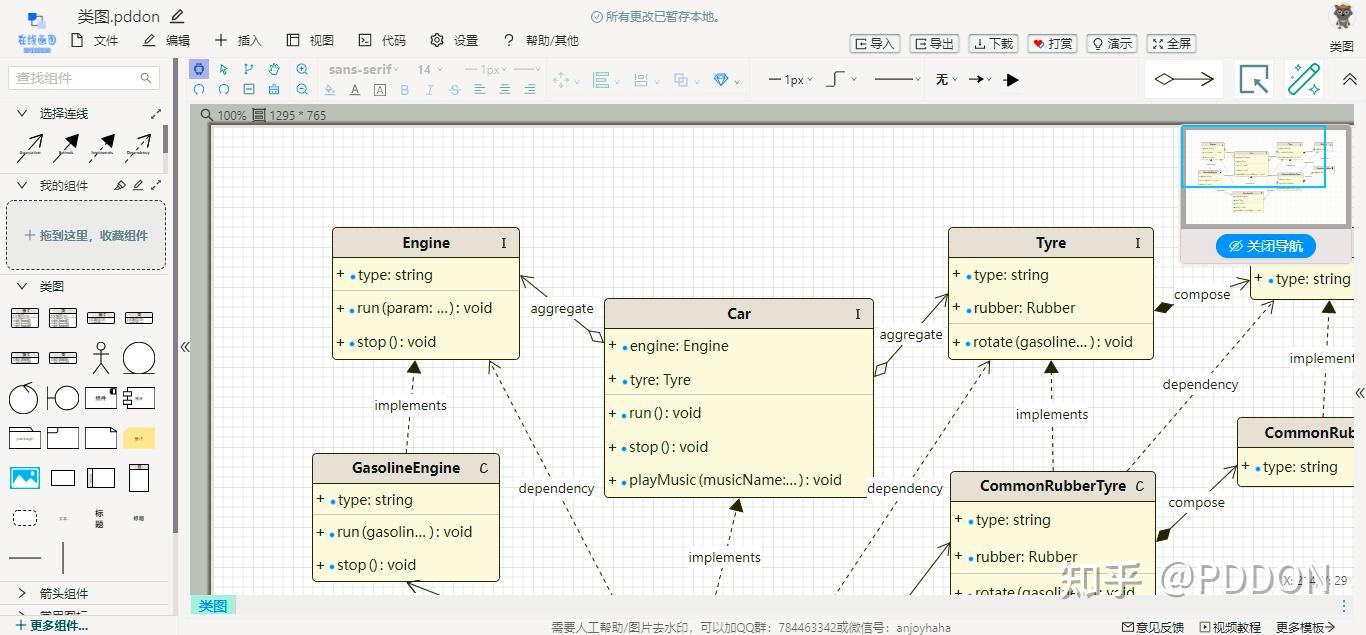1366x635 pixels.
Task: Click the zoom out magnifier icon
Action: click(302, 89)
